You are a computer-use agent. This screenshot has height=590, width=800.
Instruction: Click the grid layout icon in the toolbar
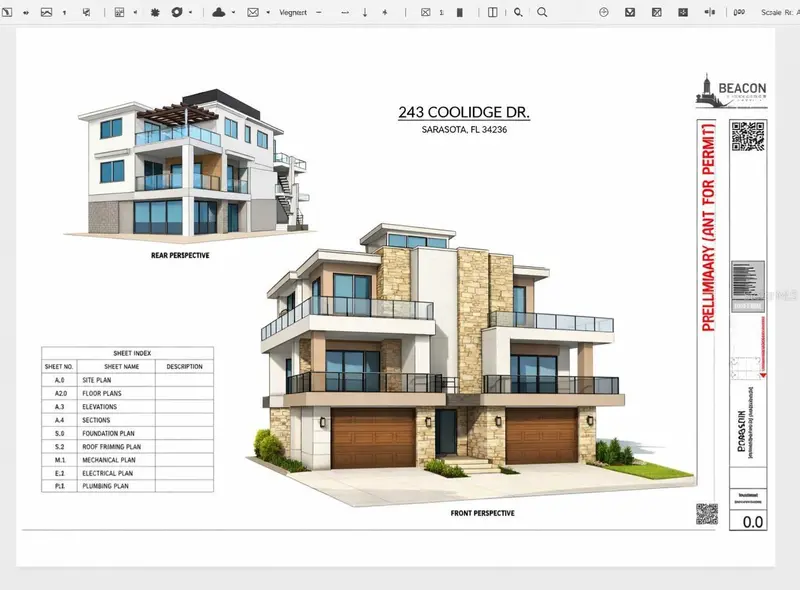click(119, 12)
